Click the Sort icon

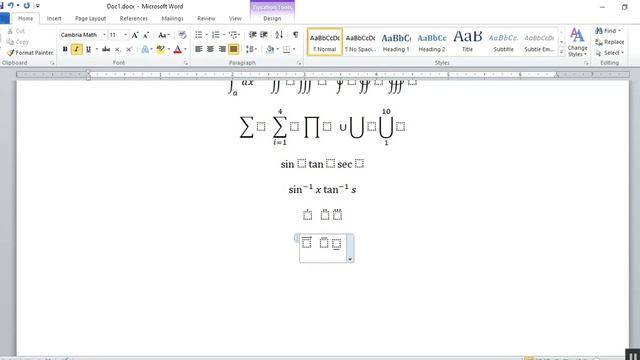click(279, 35)
